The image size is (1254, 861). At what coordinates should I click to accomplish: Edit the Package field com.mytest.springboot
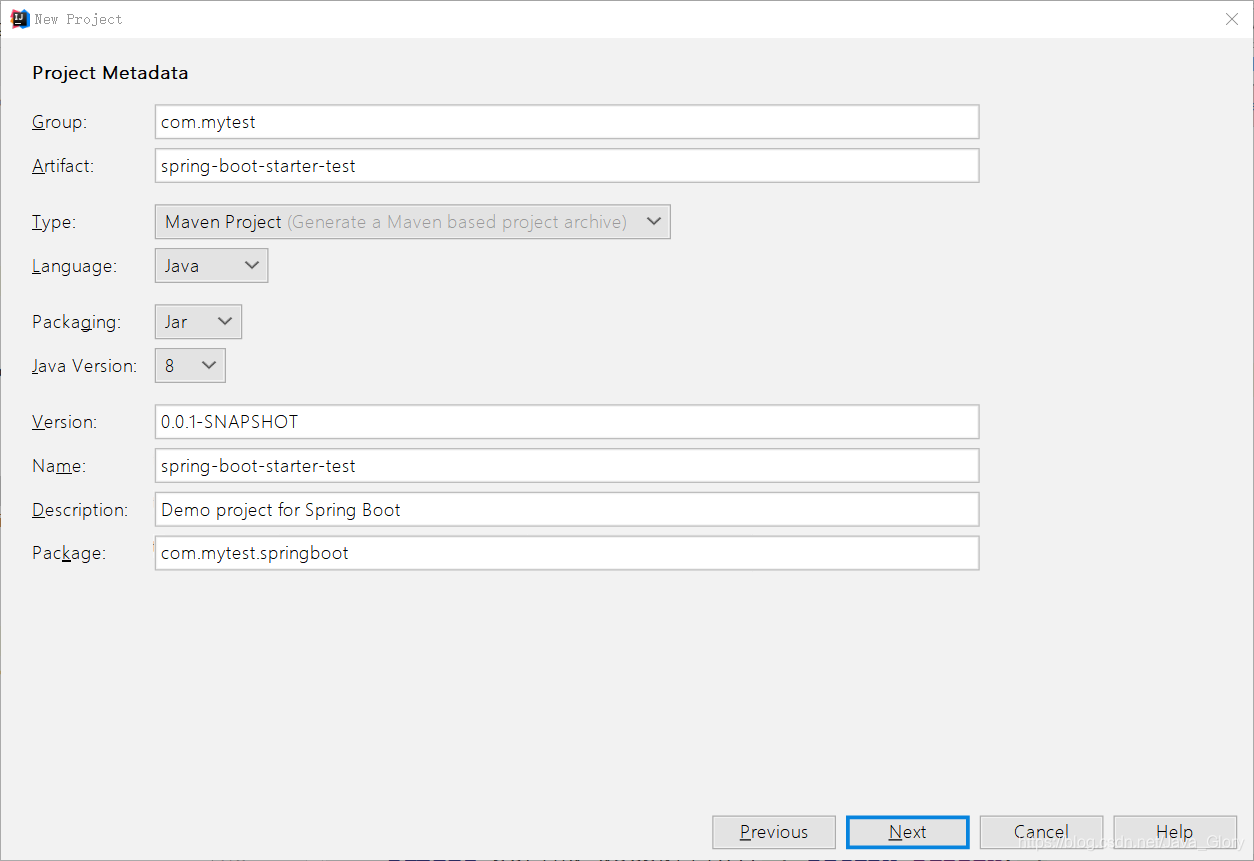coord(567,553)
